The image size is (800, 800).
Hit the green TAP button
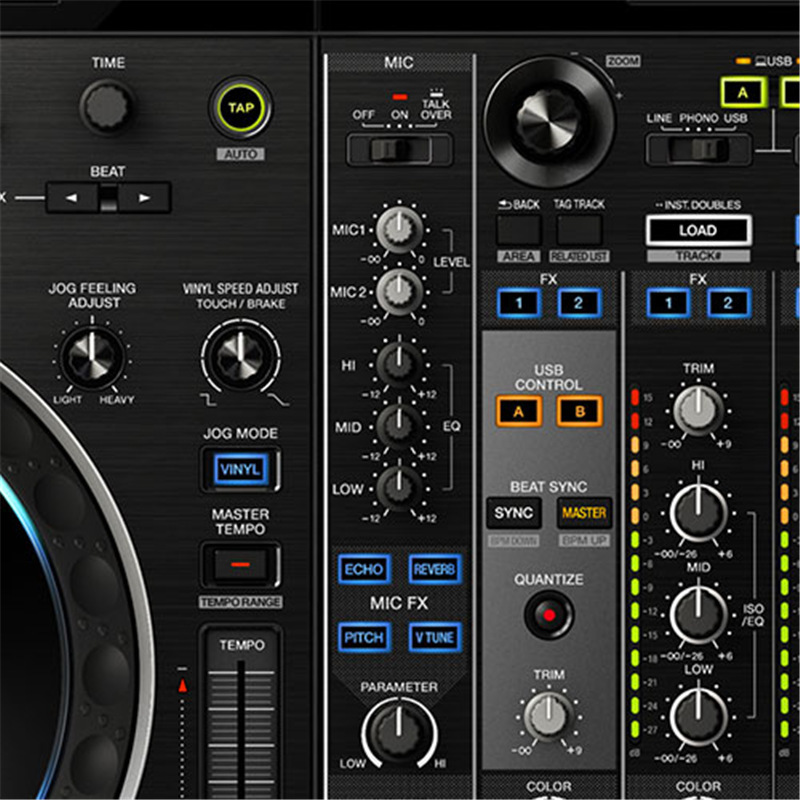point(241,108)
